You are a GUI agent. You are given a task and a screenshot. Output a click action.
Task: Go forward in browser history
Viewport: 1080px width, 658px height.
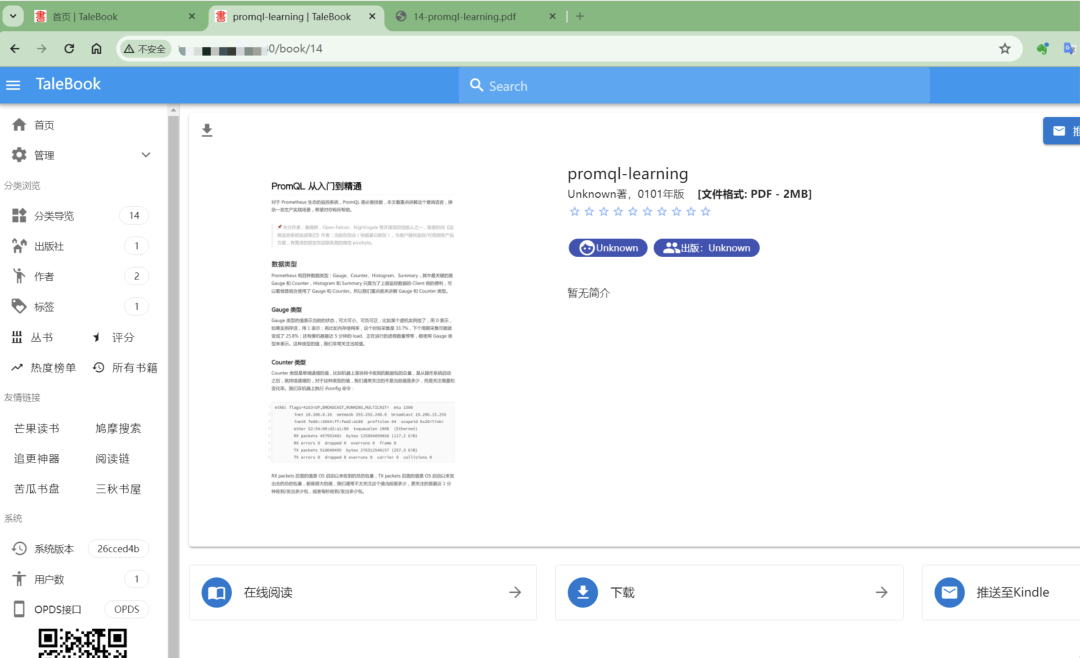(42, 49)
